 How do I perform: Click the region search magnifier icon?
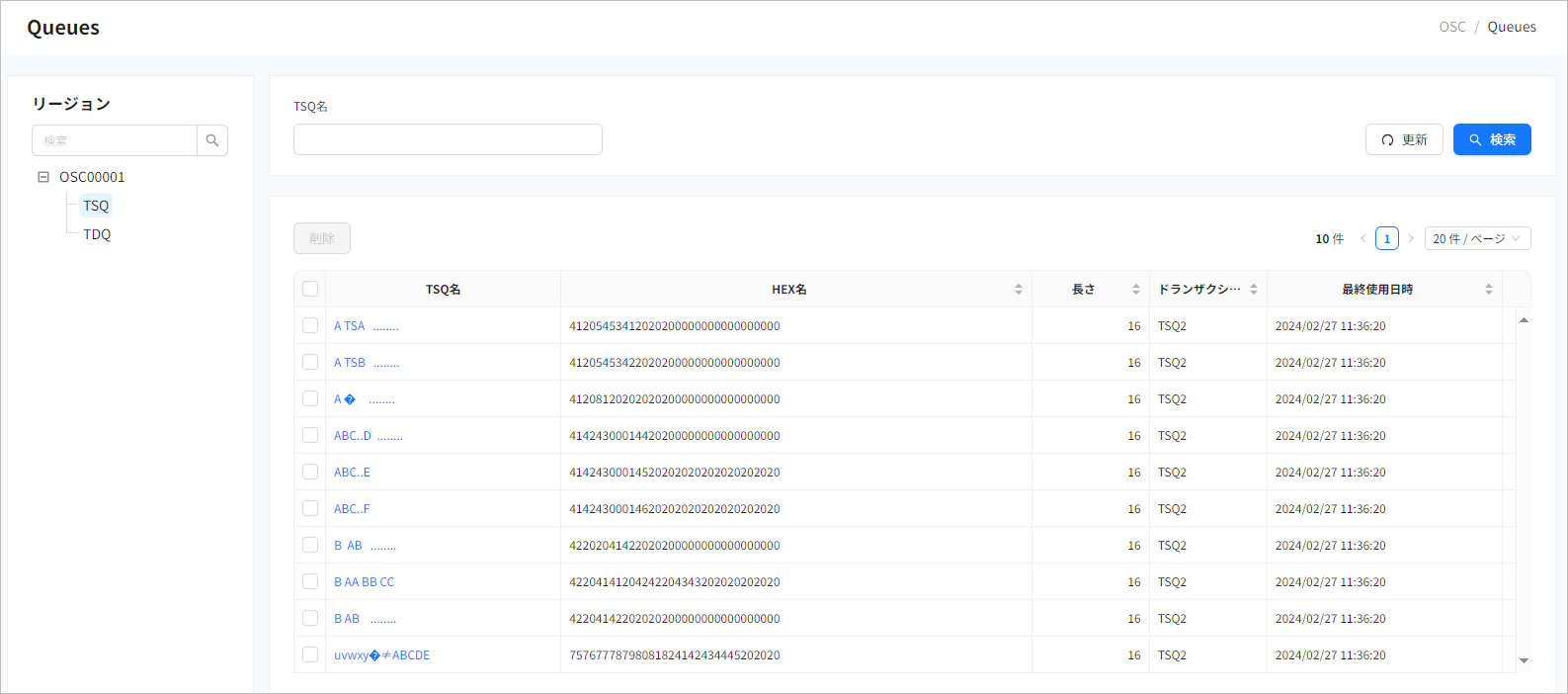(212, 140)
